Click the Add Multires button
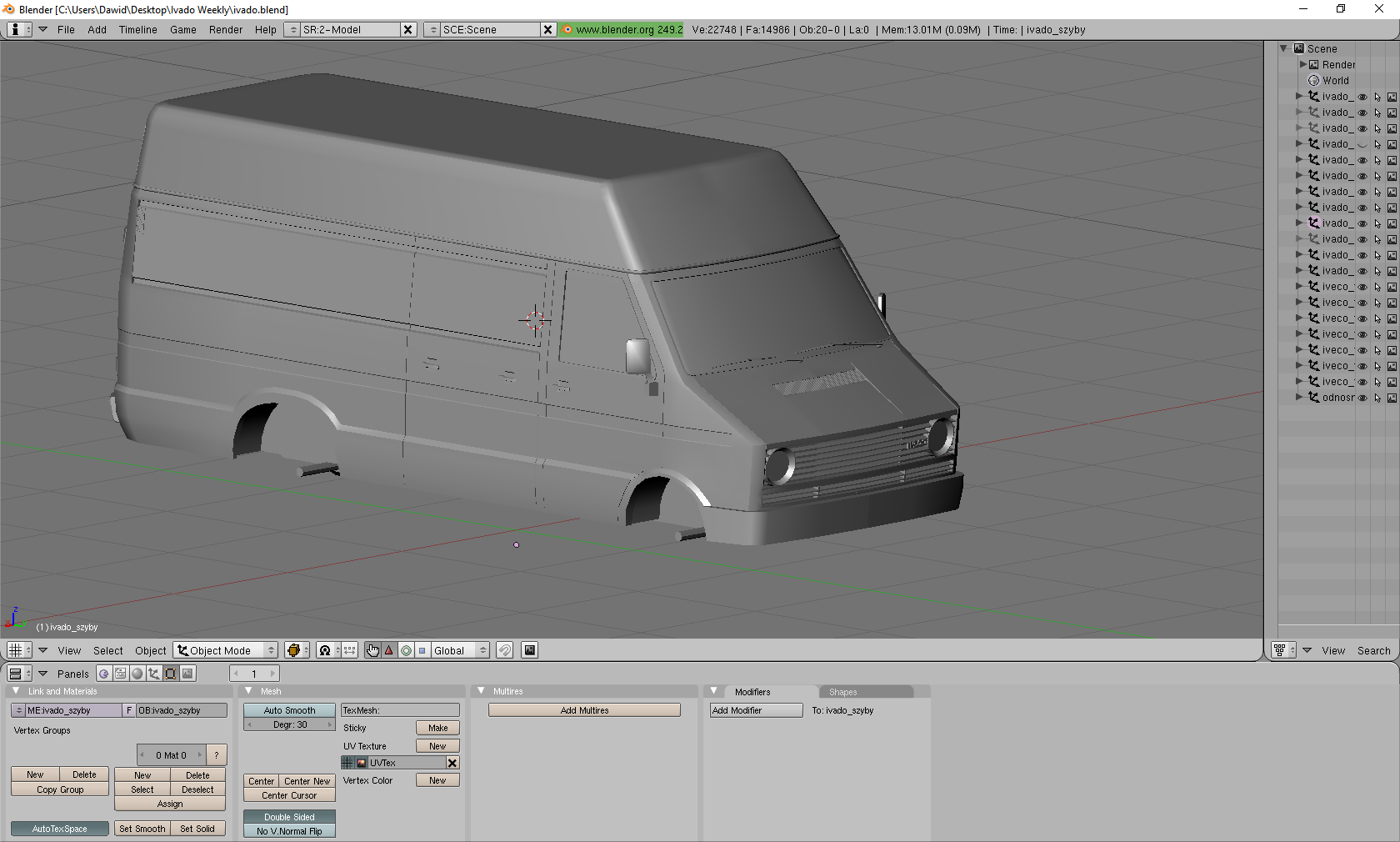 [x=584, y=710]
